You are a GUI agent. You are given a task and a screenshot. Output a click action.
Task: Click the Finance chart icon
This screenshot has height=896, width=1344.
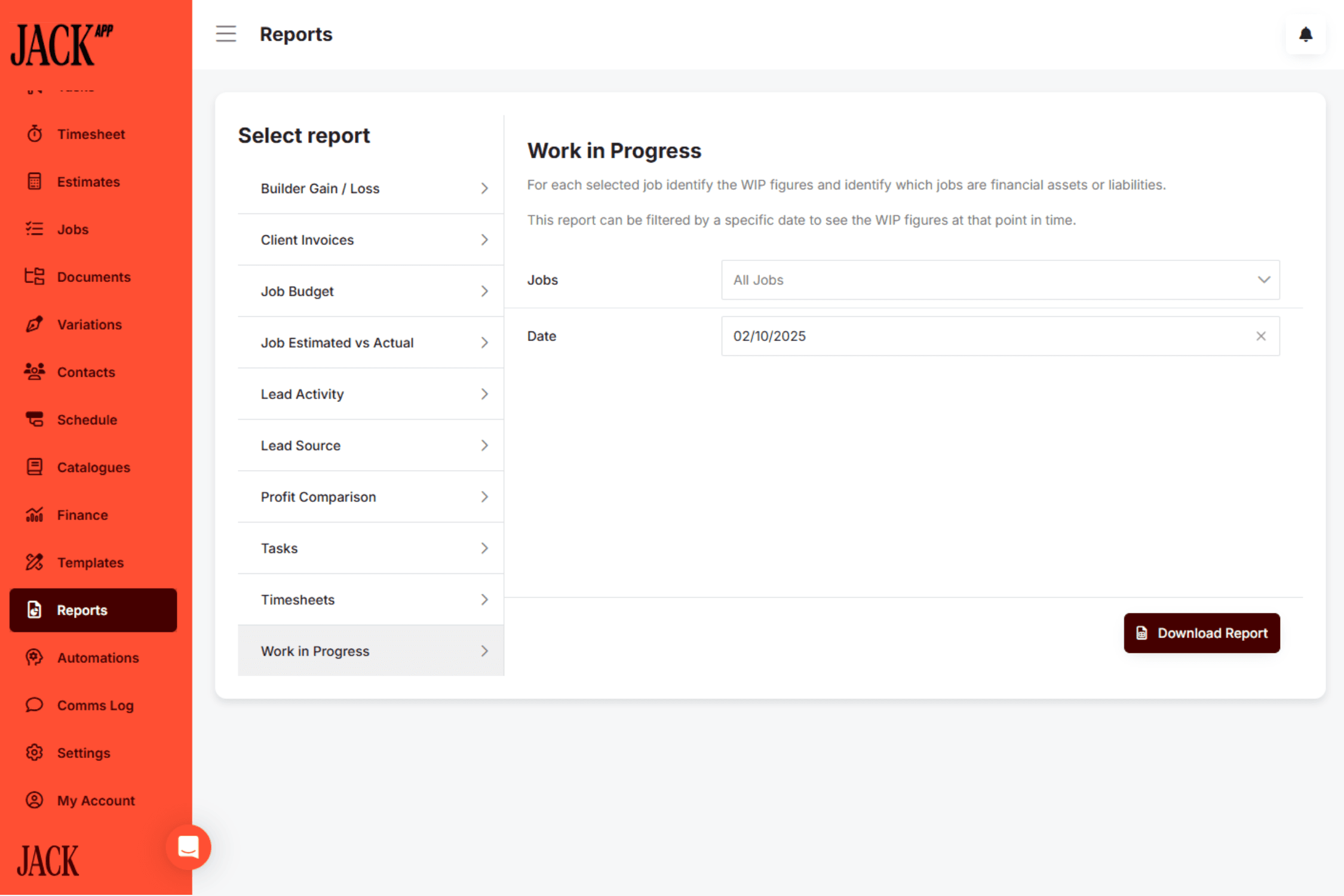pos(35,514)
